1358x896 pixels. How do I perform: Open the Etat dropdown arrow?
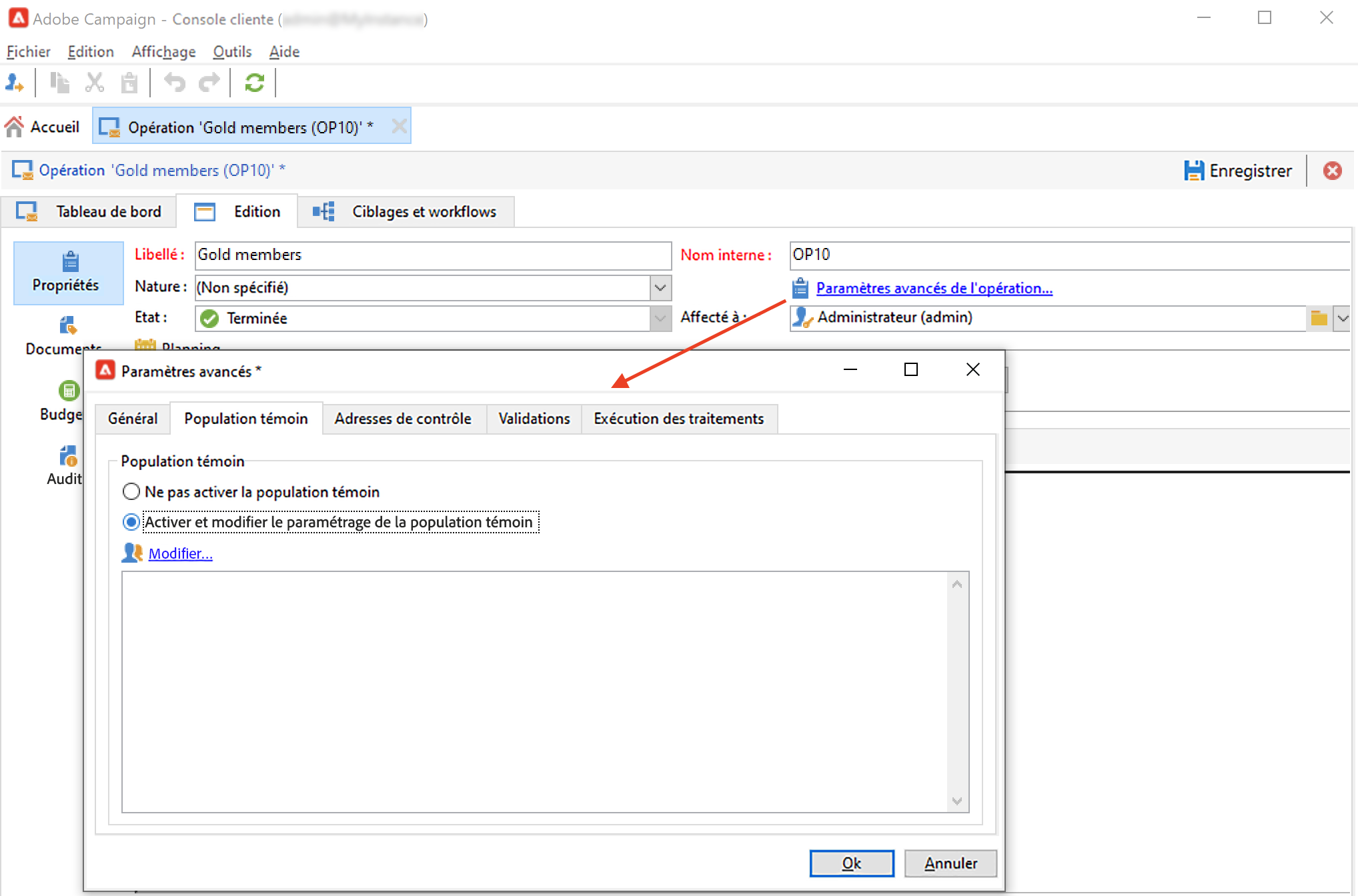(x=660, y=319)
